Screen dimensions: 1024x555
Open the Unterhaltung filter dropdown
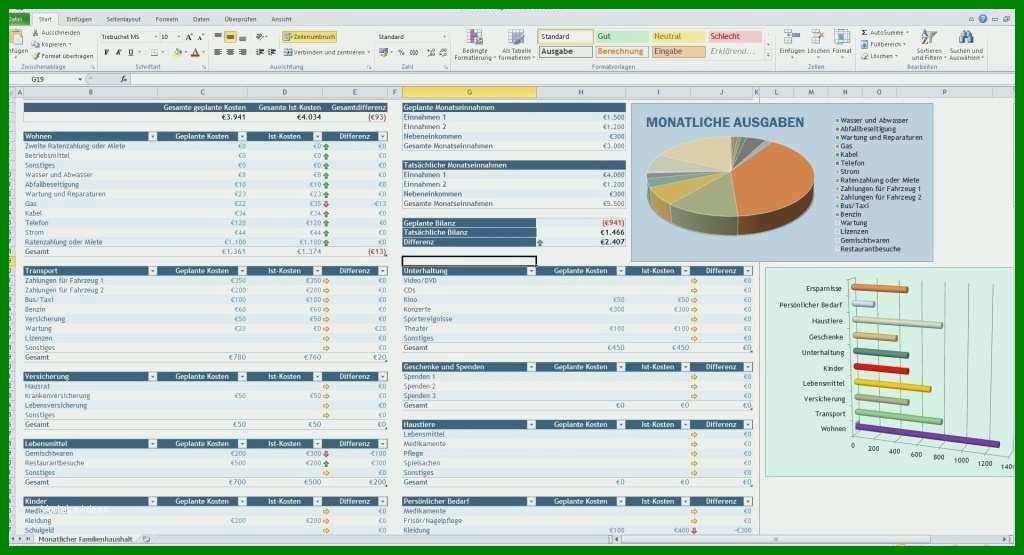coord(531,271)
